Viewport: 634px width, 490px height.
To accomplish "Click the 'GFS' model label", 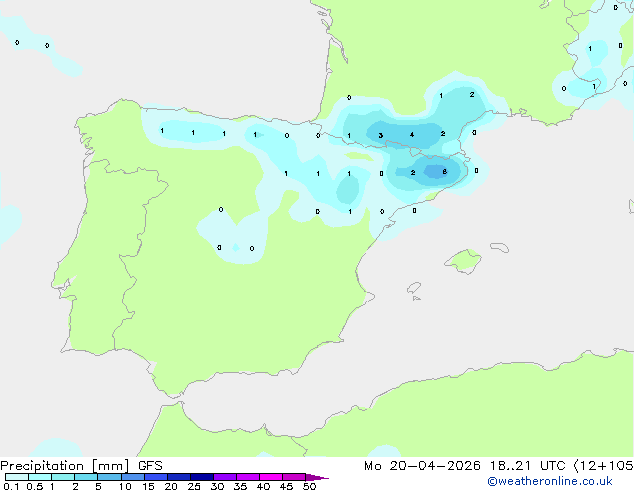I will click(150, 466).
